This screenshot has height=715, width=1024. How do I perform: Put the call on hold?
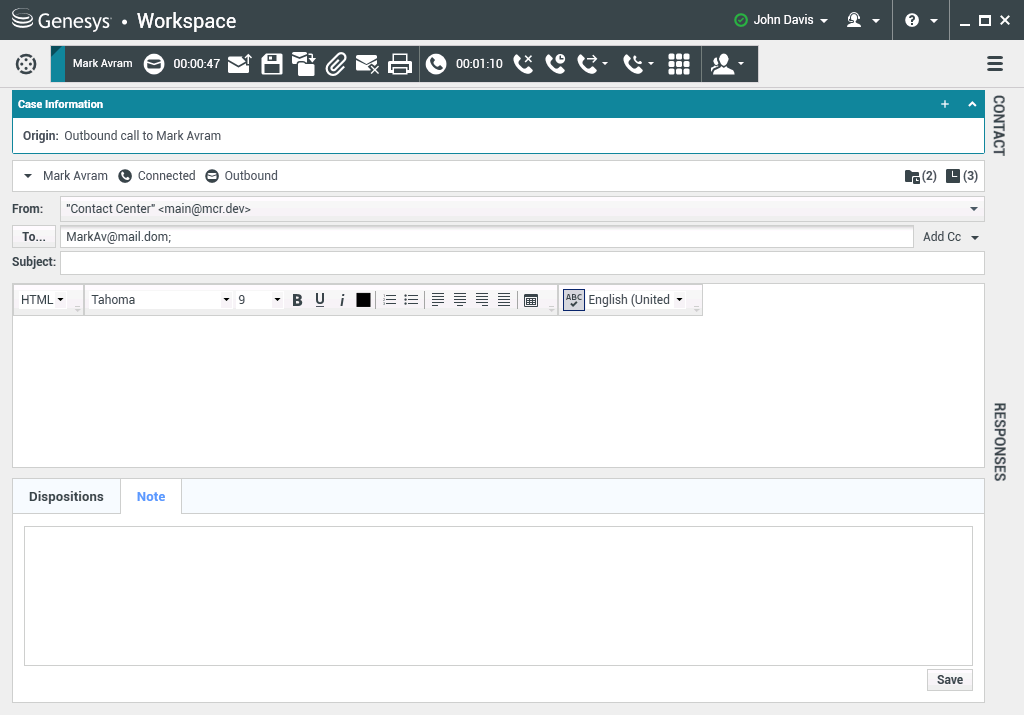pos(555,64)
